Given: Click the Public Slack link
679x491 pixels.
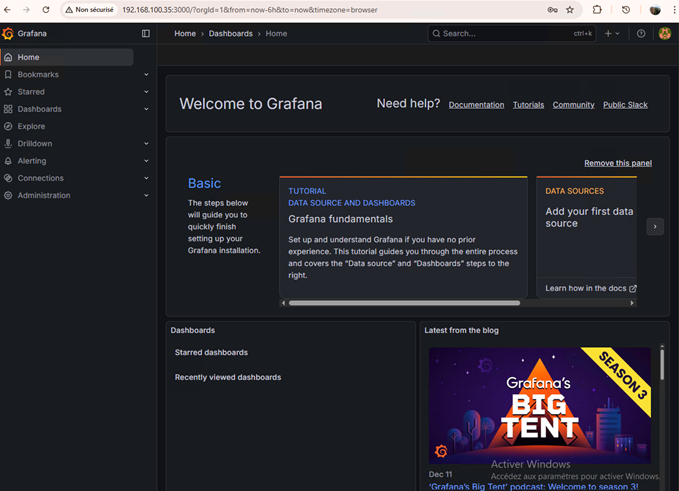Looking at the screenshot, I should [x=625, y=105].
